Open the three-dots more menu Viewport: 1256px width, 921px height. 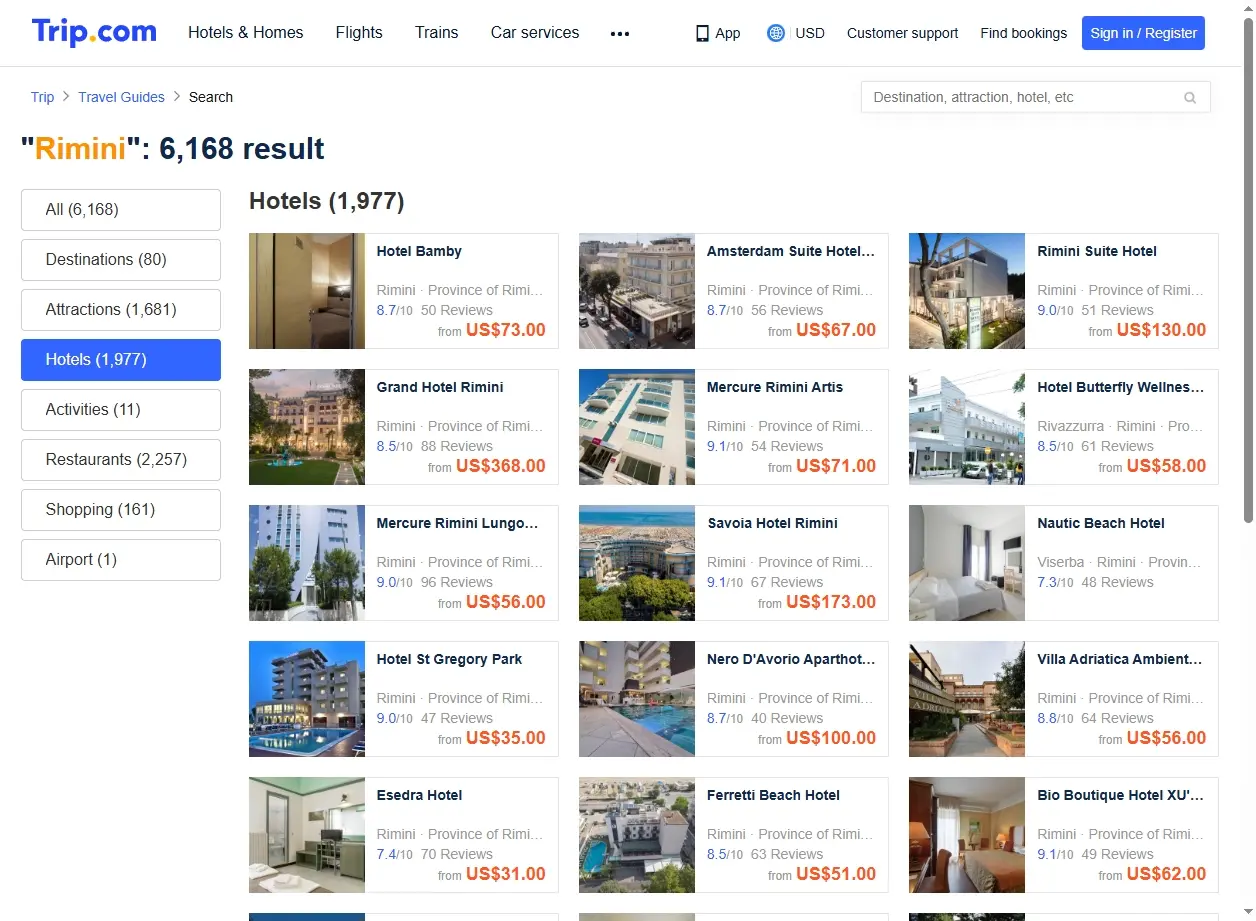coord(620,33)
